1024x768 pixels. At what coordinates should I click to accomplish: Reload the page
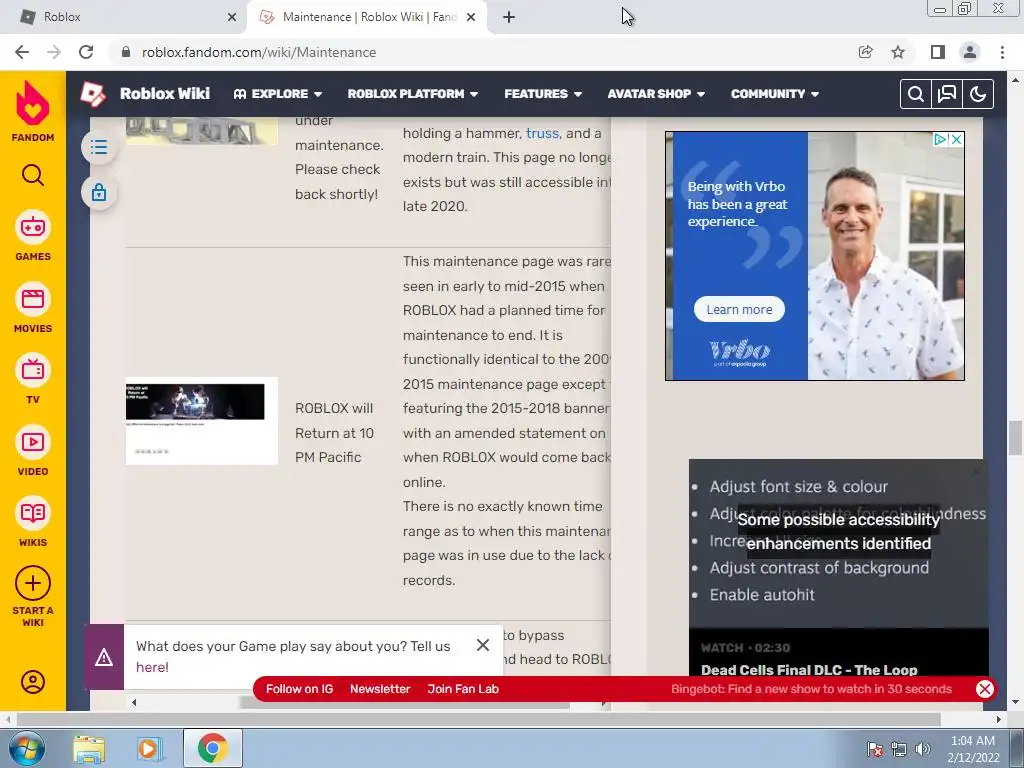click(x=86, y=52)
